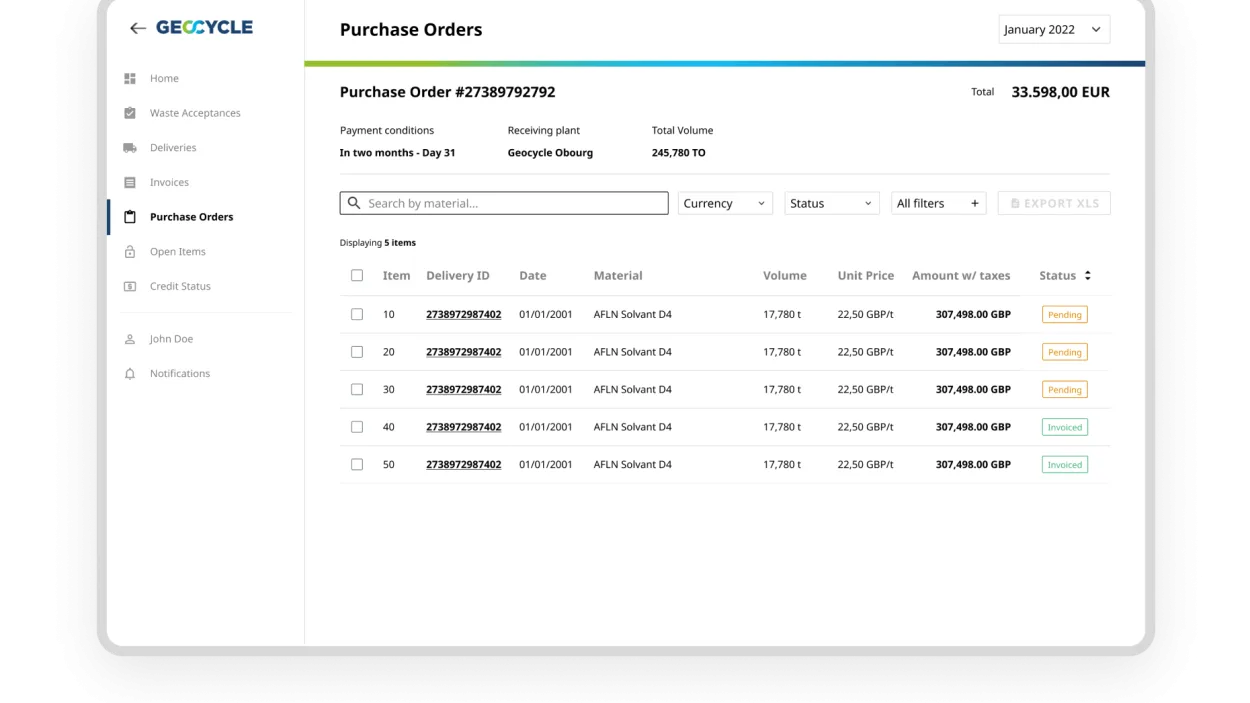Click the Notifications bell icon
The height and width of the screenshot is (703, 1250).
point(130,374)
